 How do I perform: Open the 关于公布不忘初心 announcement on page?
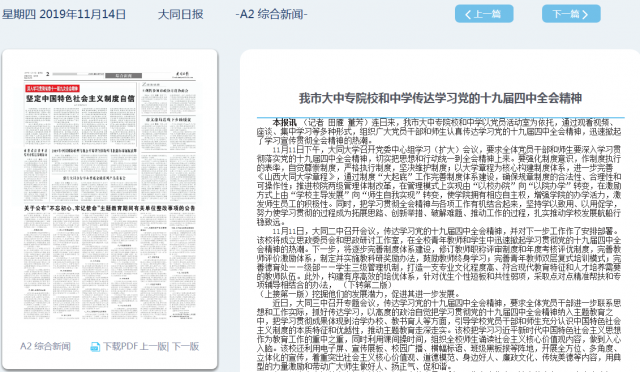pos(109,208)
